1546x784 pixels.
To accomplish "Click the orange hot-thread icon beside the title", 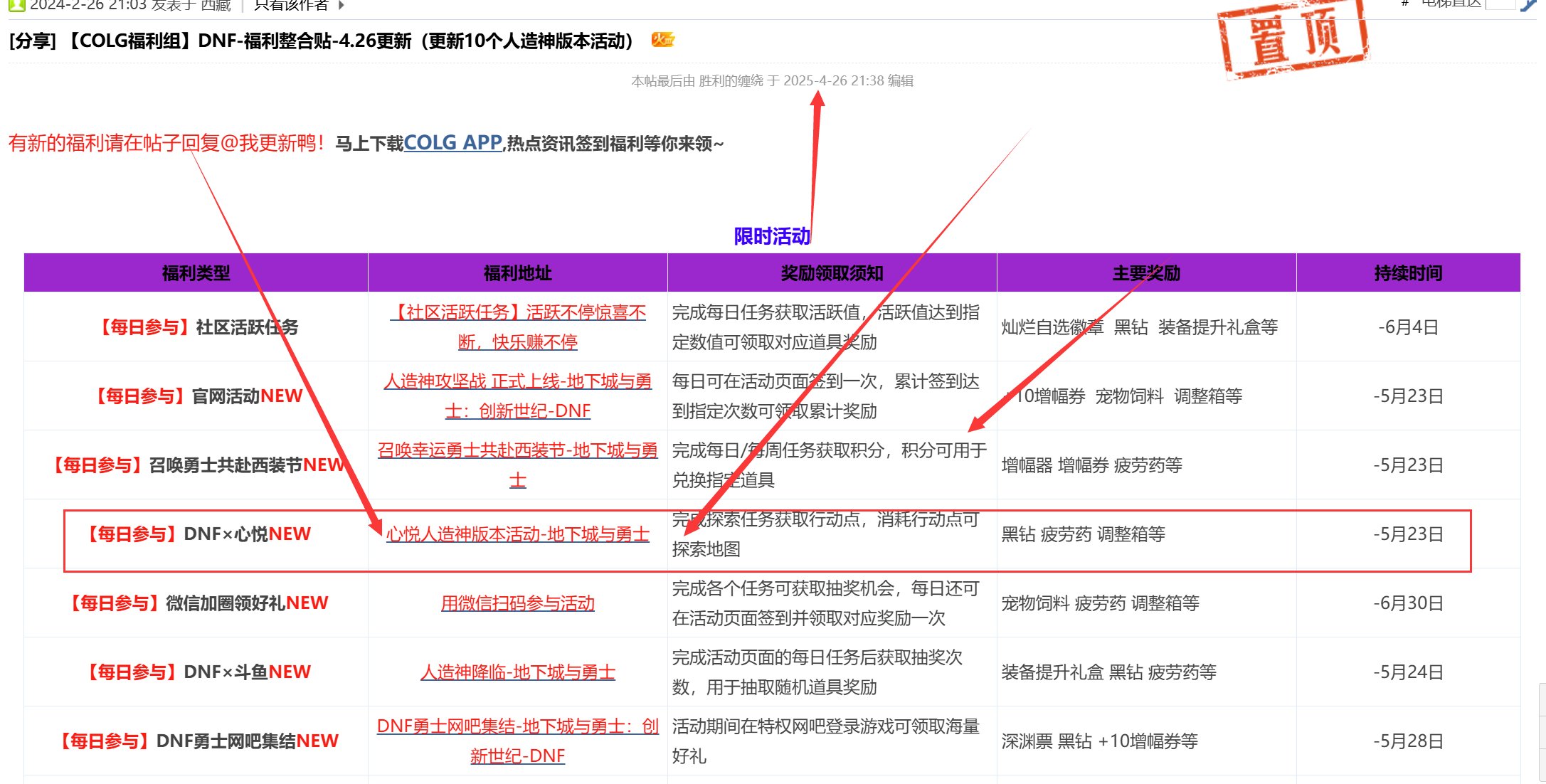I will [662, 40].
